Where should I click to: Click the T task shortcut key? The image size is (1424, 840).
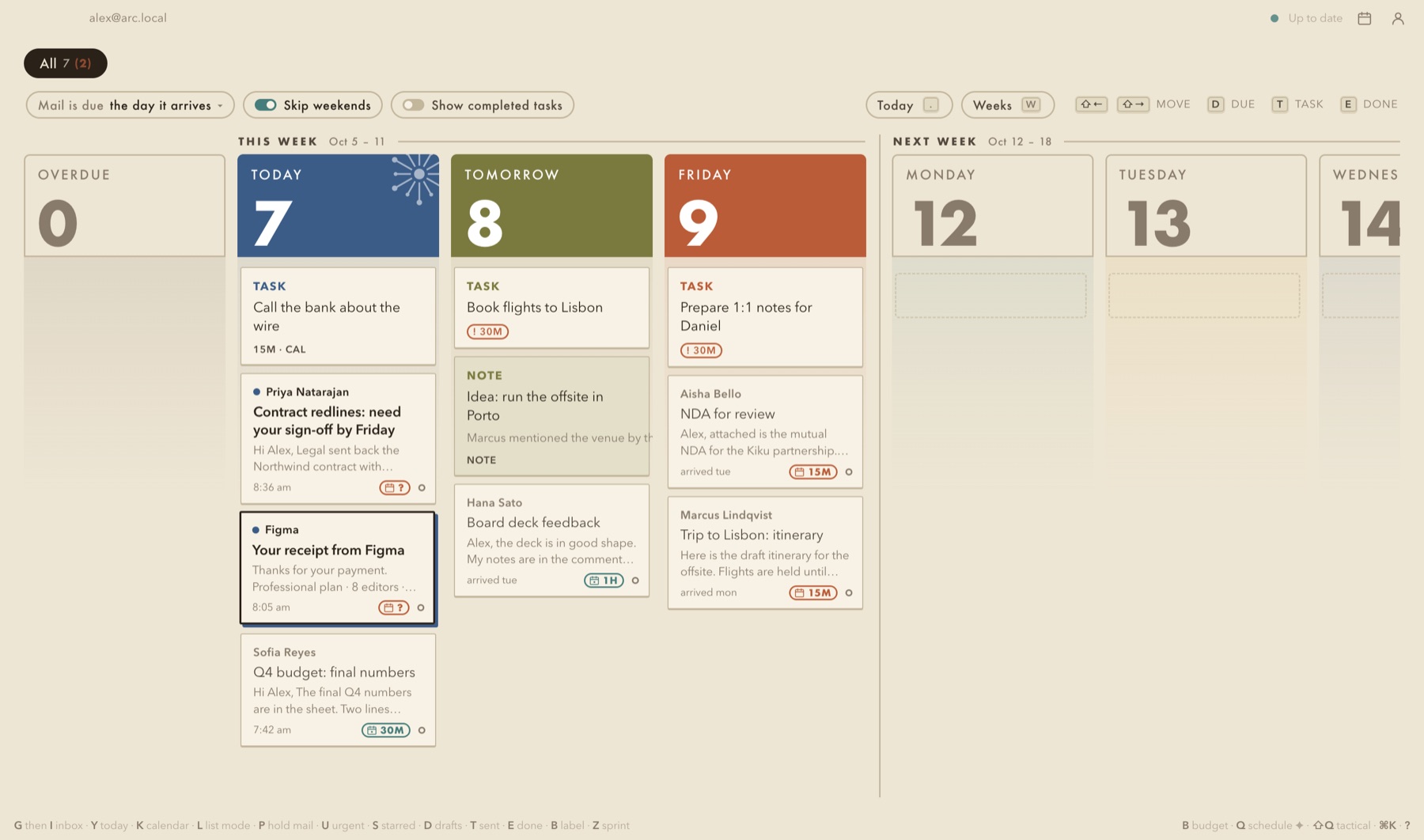point(1280,104)
